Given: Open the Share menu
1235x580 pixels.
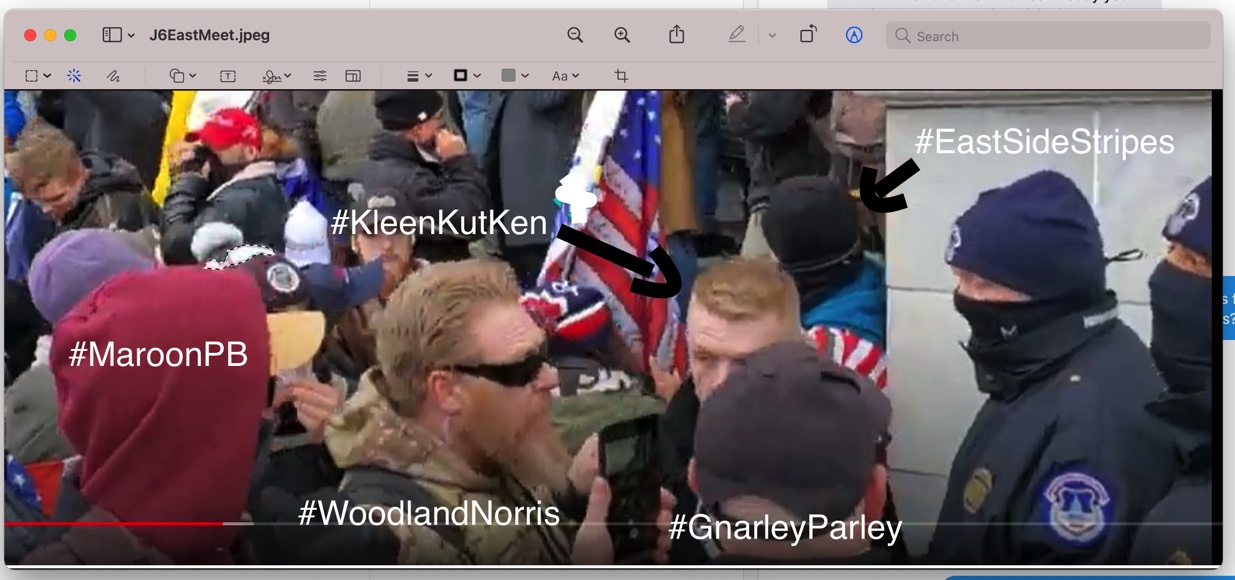Looking at the screenshot, I should 677,34.
